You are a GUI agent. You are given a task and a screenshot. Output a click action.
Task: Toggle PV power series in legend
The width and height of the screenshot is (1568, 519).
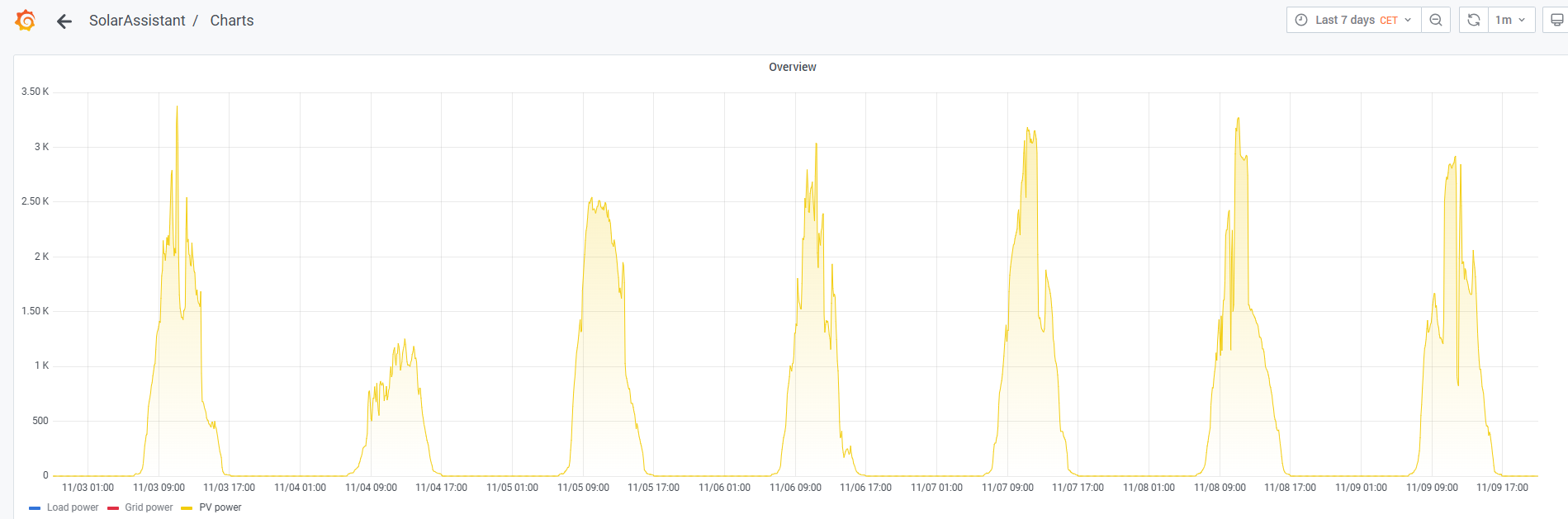click(x=220, y=507)
